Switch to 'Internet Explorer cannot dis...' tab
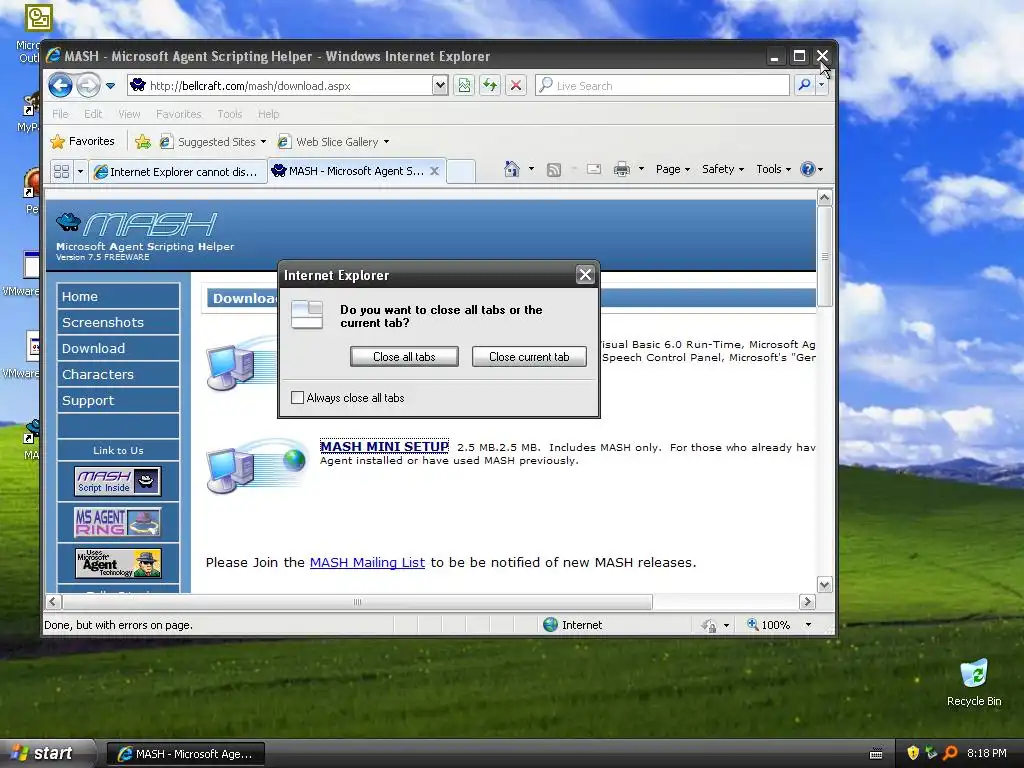1024x768 pixels. tap(178, 171)
